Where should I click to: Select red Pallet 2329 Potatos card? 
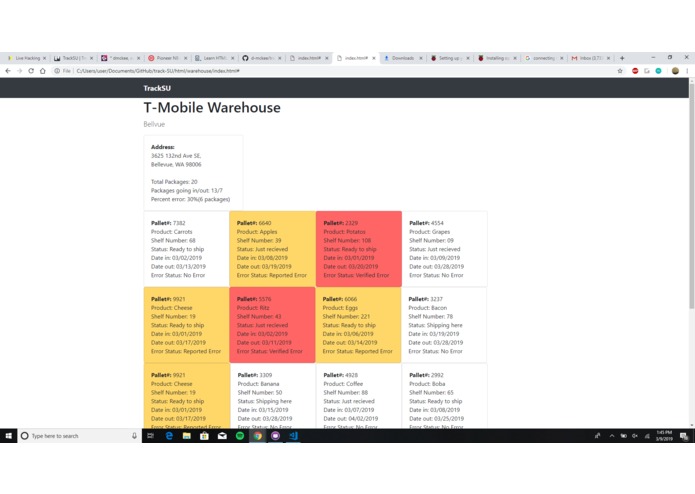[359, 249]
